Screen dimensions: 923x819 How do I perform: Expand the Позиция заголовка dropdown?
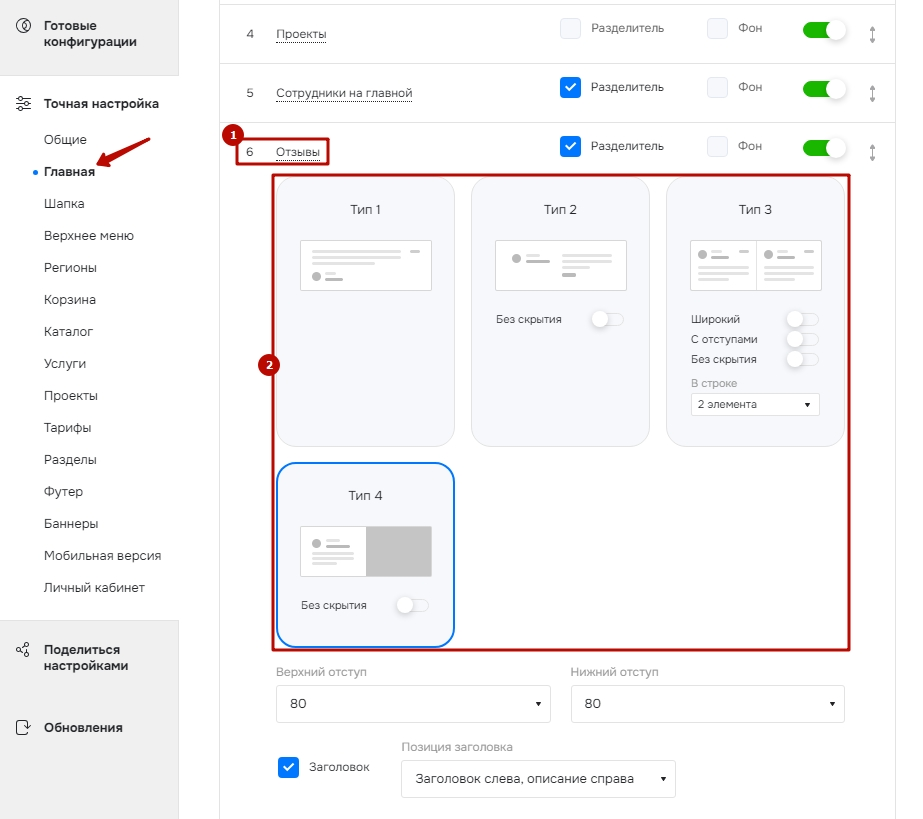[x=538, y=779]
